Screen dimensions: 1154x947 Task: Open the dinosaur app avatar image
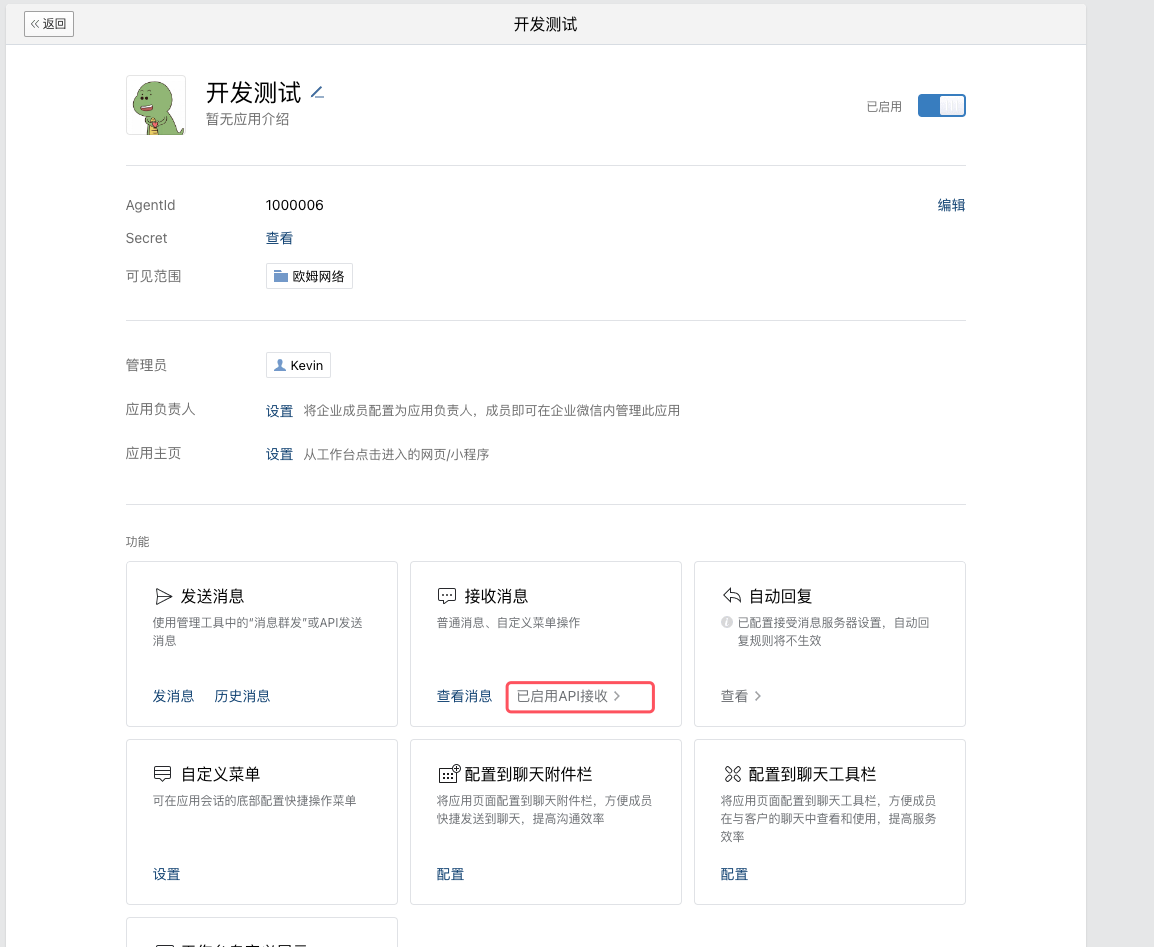[155, 105]
